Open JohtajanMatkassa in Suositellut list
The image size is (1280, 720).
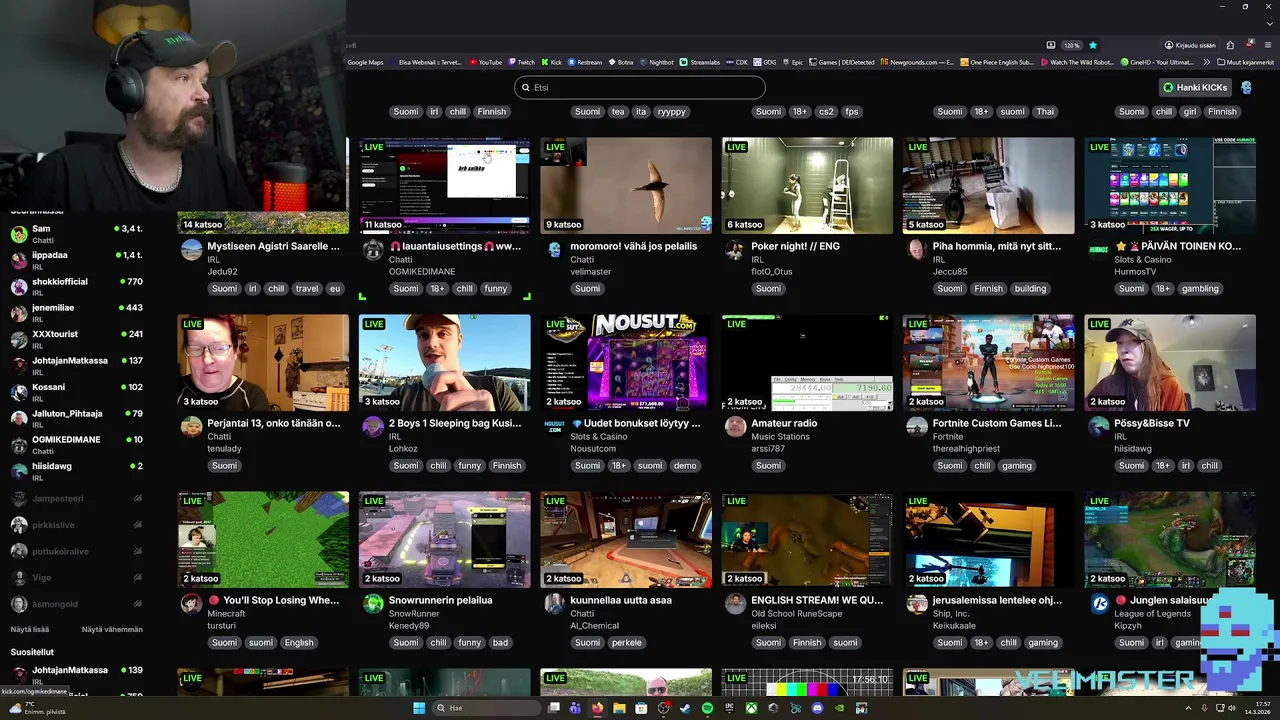78,675
